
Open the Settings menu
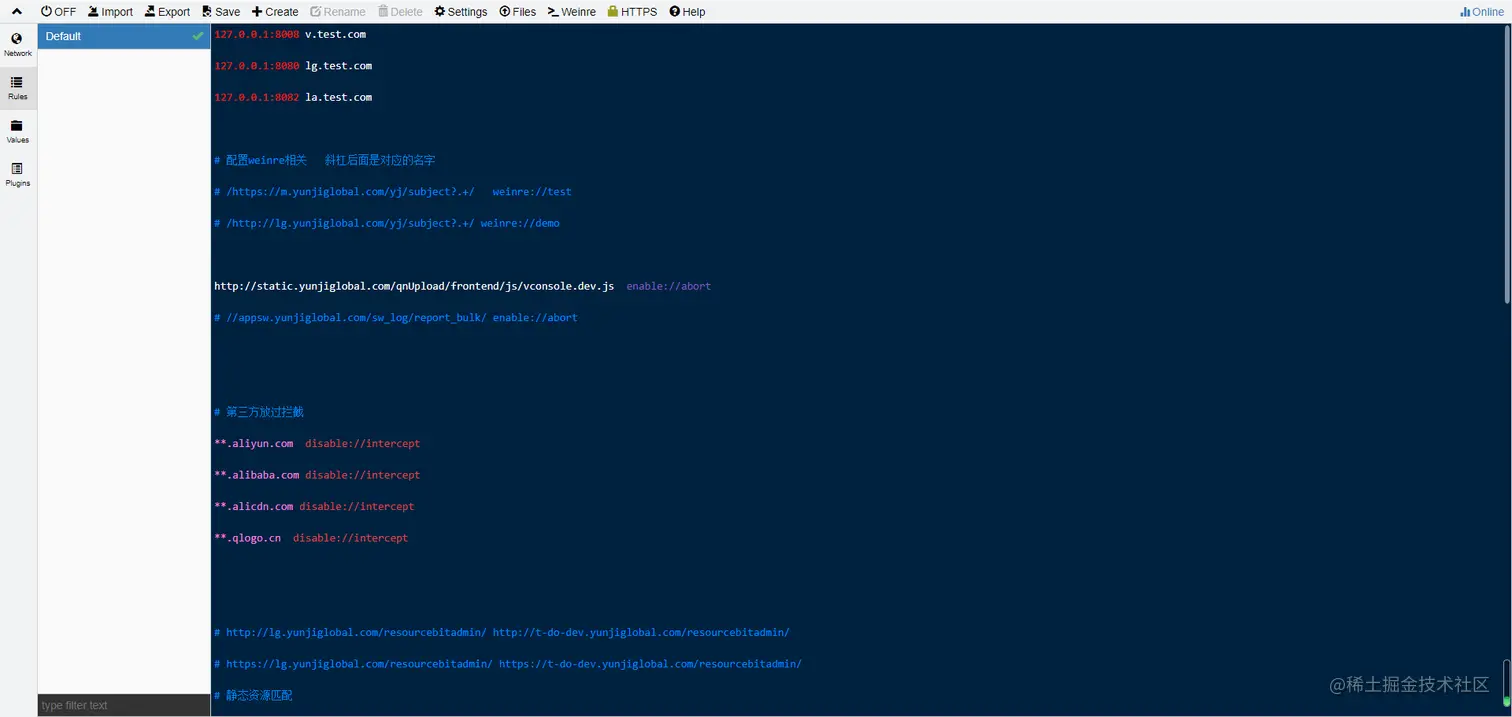pos(461,12)
